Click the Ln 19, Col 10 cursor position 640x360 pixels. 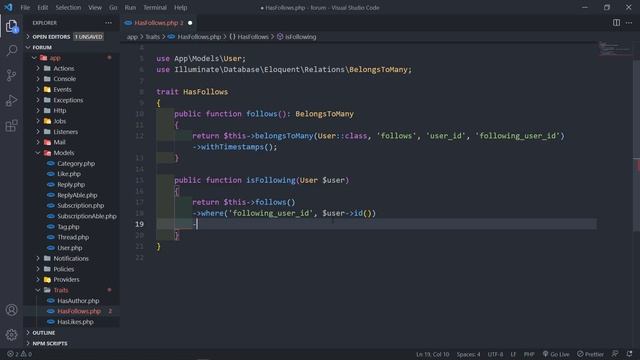coord(433,354)
